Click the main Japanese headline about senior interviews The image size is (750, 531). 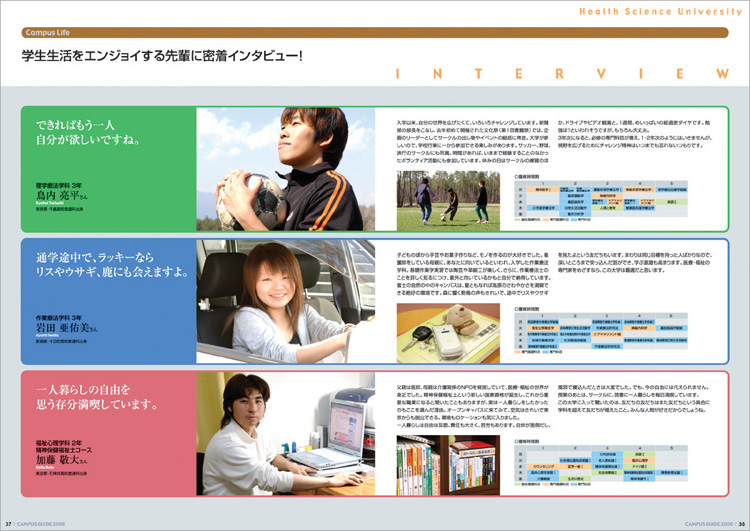167,56
